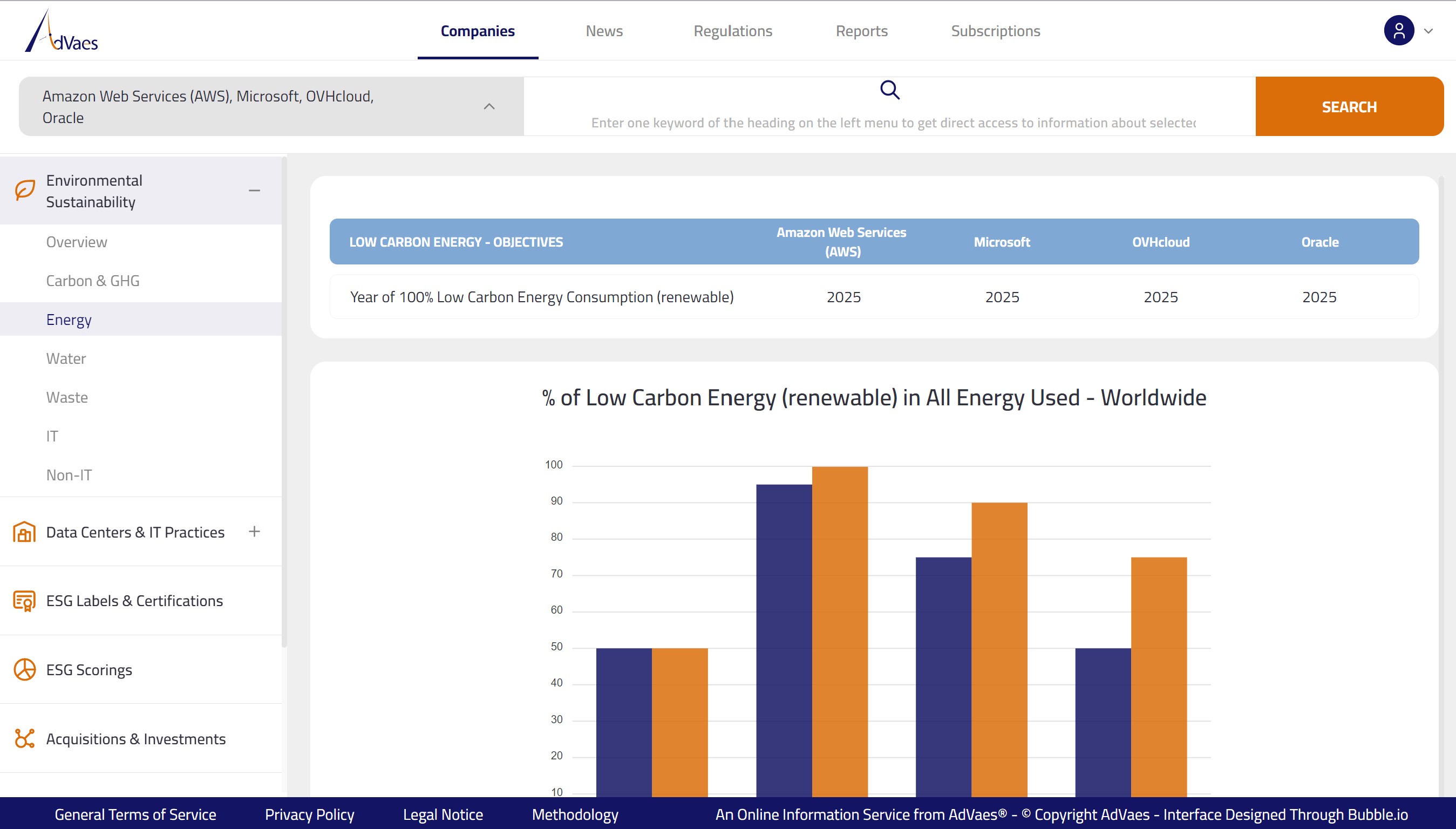Select Carbon & GHG in sidebar
The height and width of the screenshot is (829, 1456).
pos(93,281)
